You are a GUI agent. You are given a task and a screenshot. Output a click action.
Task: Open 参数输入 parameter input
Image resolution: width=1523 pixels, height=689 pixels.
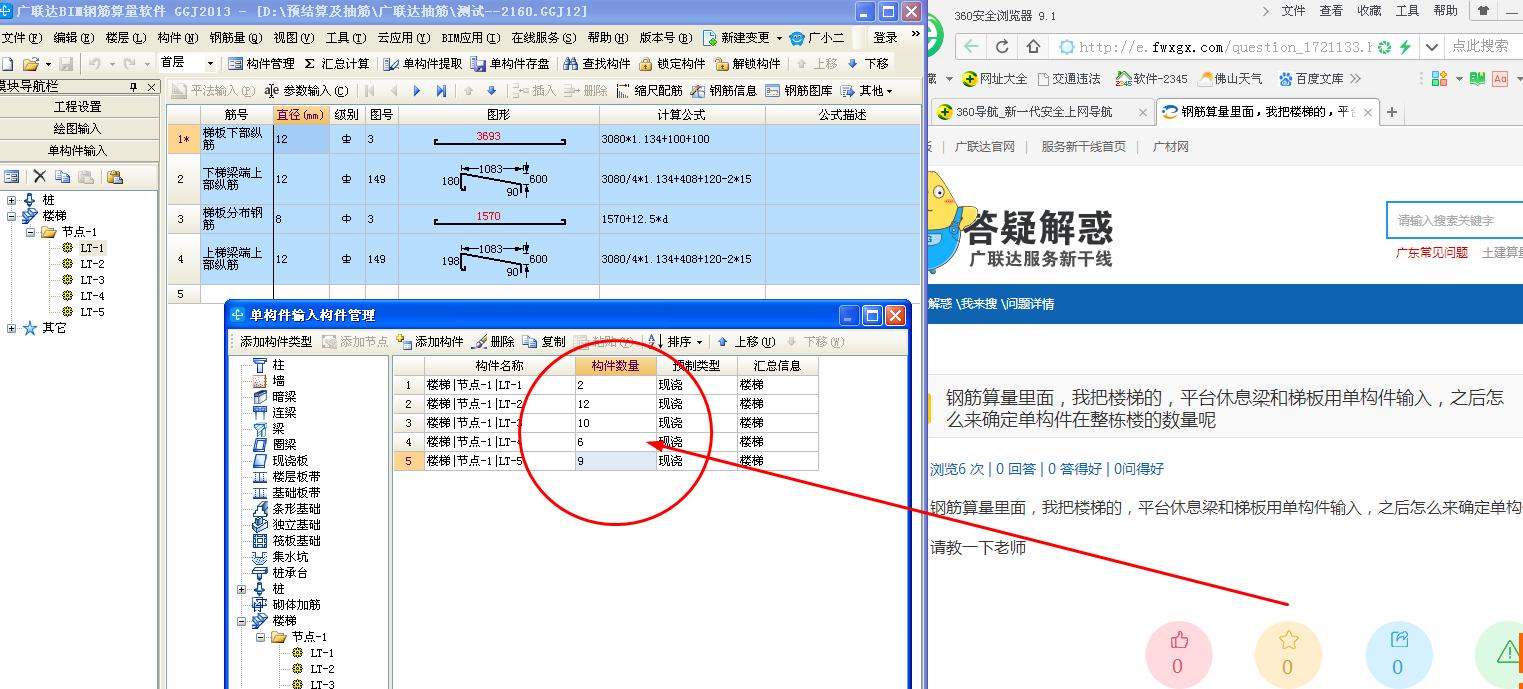(x=309, y=91)
